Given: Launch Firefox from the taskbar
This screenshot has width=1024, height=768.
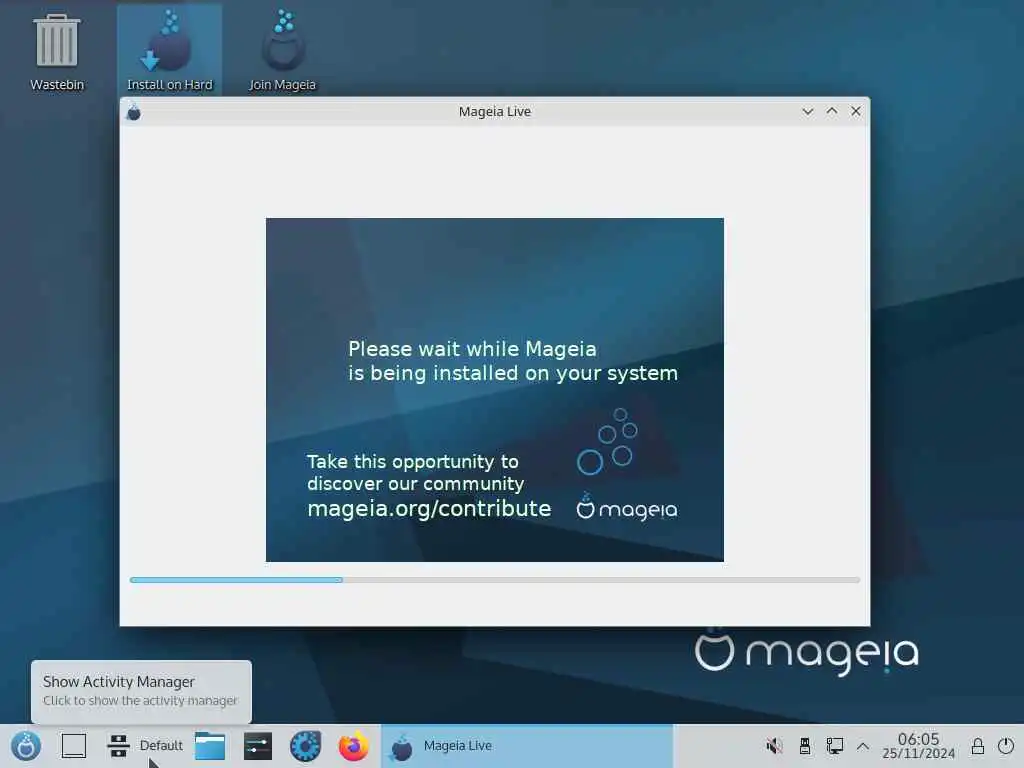Looking at the screenshot, I should [x=353, y=746].
